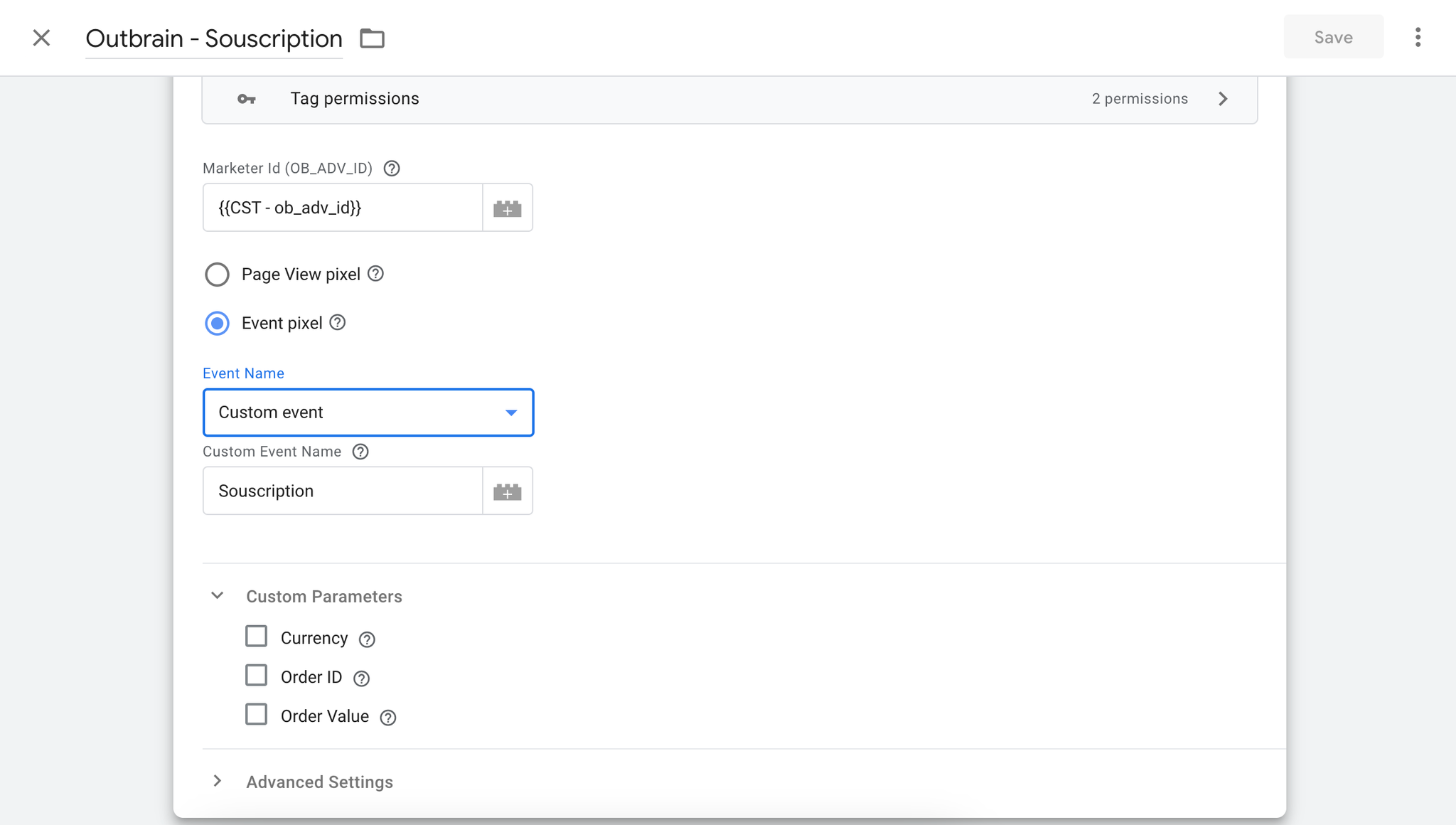Click the help icon beside Page View pixel
Screen dimensions: 1456x825
point(376,274)
